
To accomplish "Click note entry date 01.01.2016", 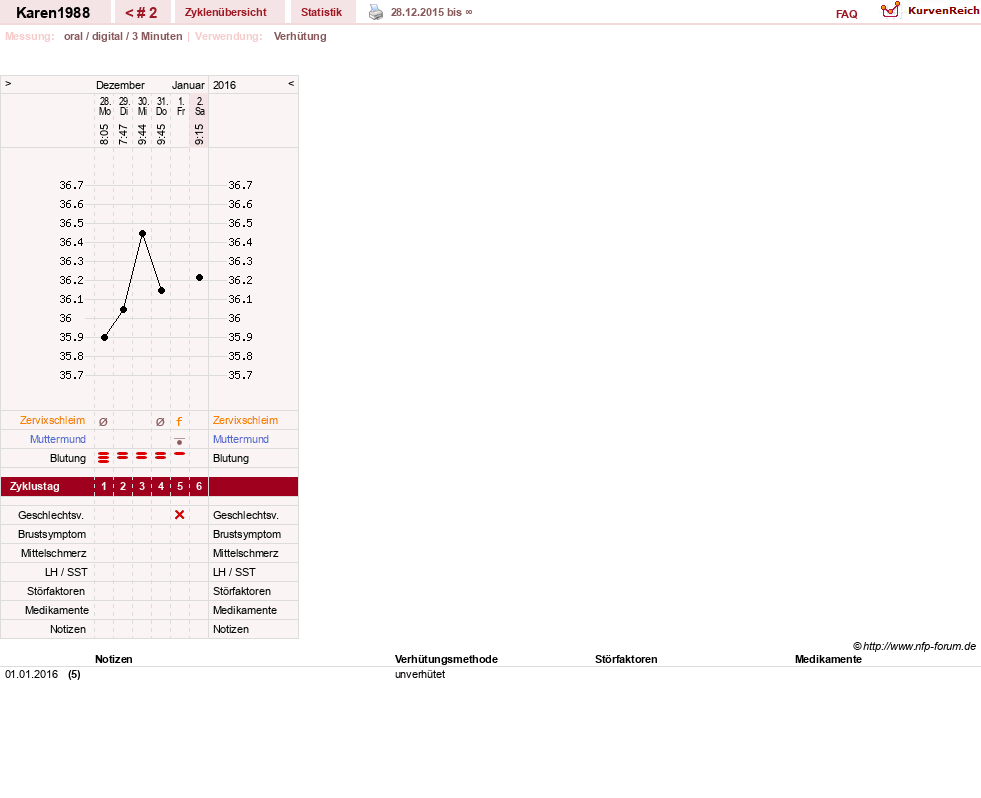I will 31,674.
